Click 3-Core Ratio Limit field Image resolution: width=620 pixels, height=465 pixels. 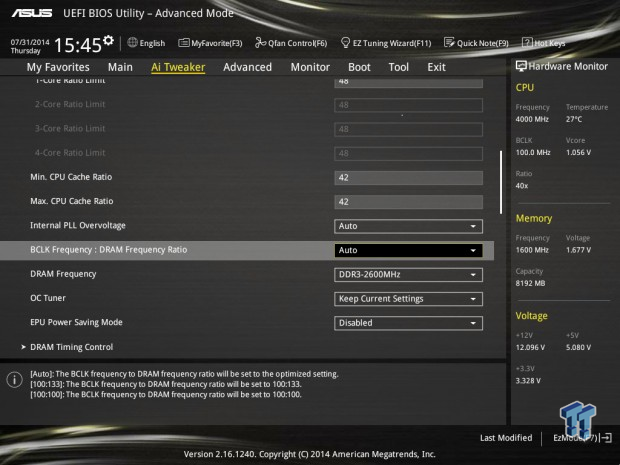tap(408, 129)
